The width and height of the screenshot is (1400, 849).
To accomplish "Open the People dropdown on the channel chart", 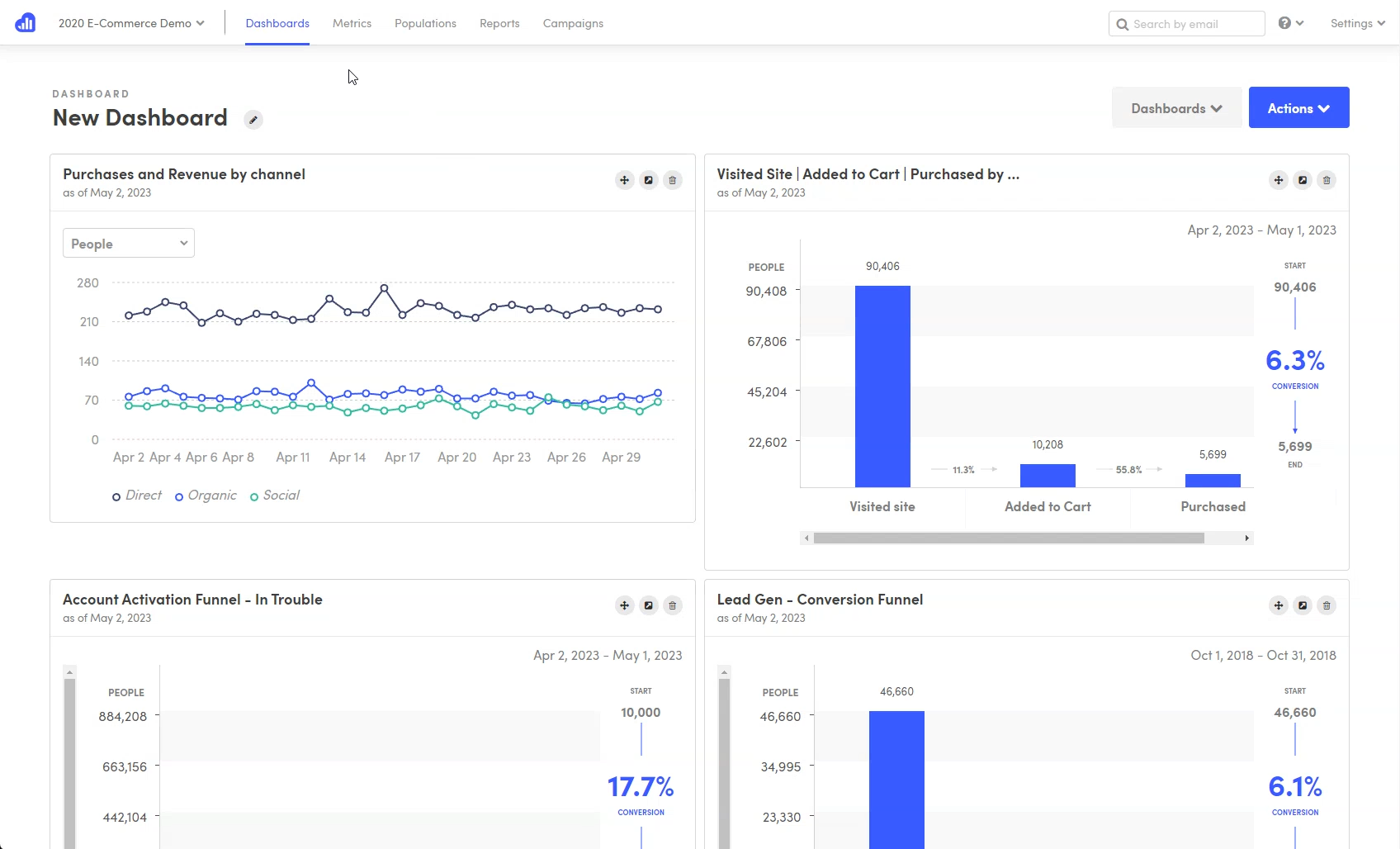I will (128, 243).
